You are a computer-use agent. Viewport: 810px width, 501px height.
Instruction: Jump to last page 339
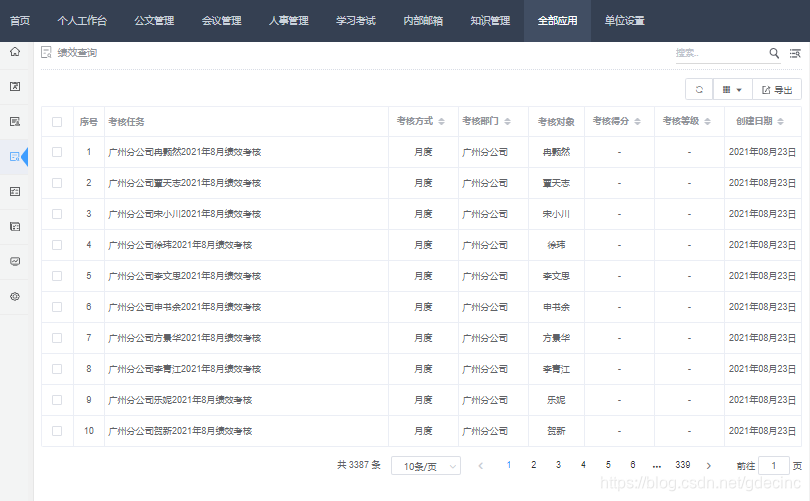682,465
